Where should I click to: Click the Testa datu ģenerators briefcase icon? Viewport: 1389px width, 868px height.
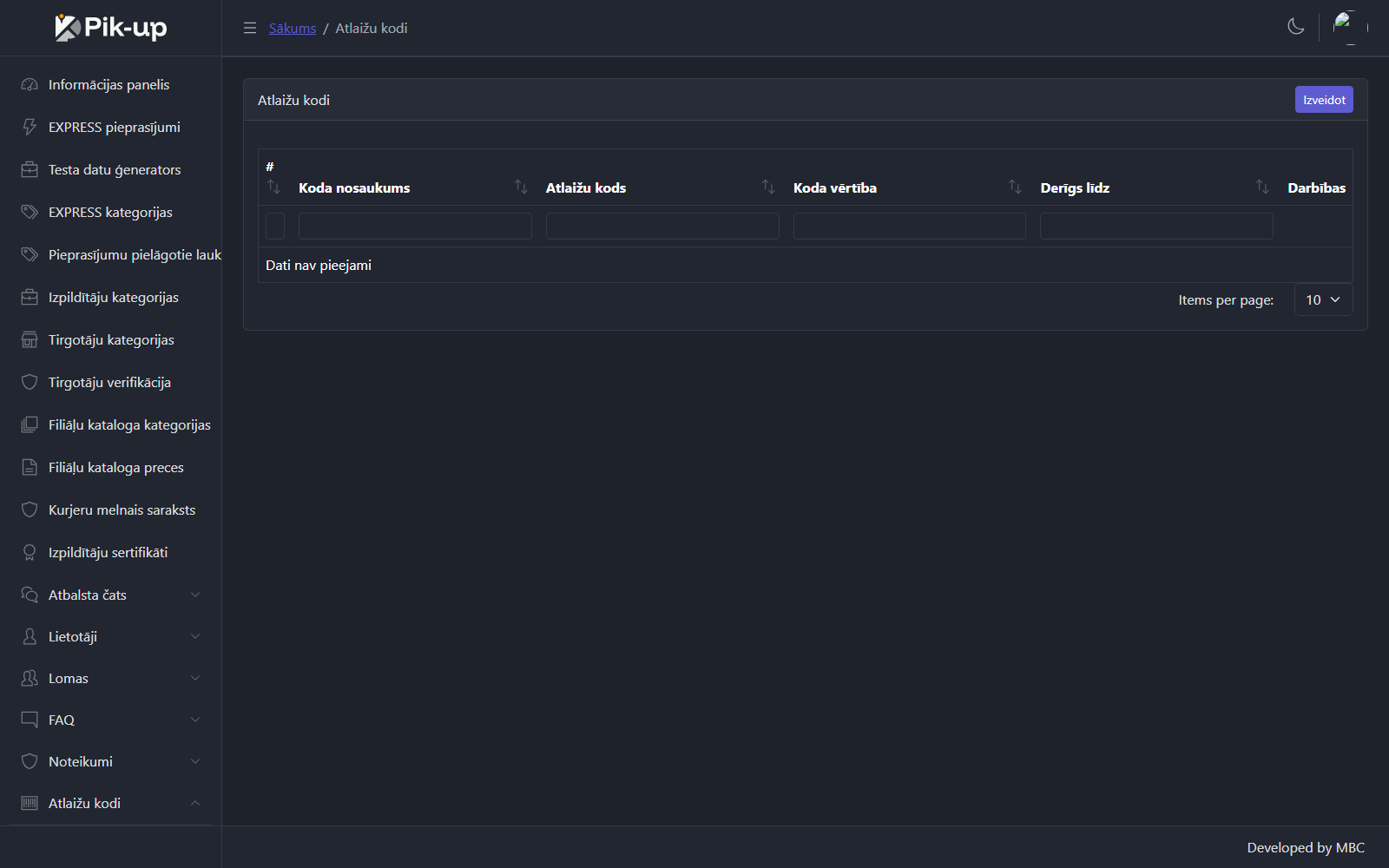coord(30,169)
